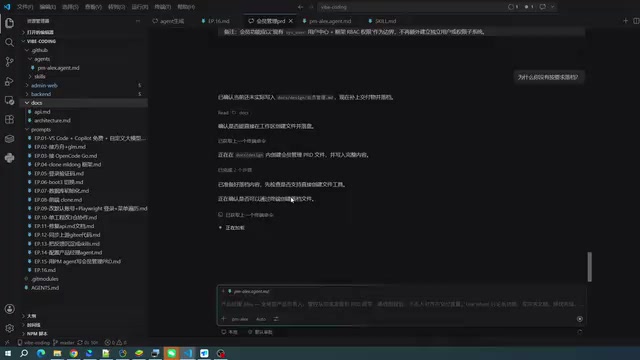This screenshot has width=640, height=360.
Task: Open the Explorer view in activity bar
Action: [9, 23]
